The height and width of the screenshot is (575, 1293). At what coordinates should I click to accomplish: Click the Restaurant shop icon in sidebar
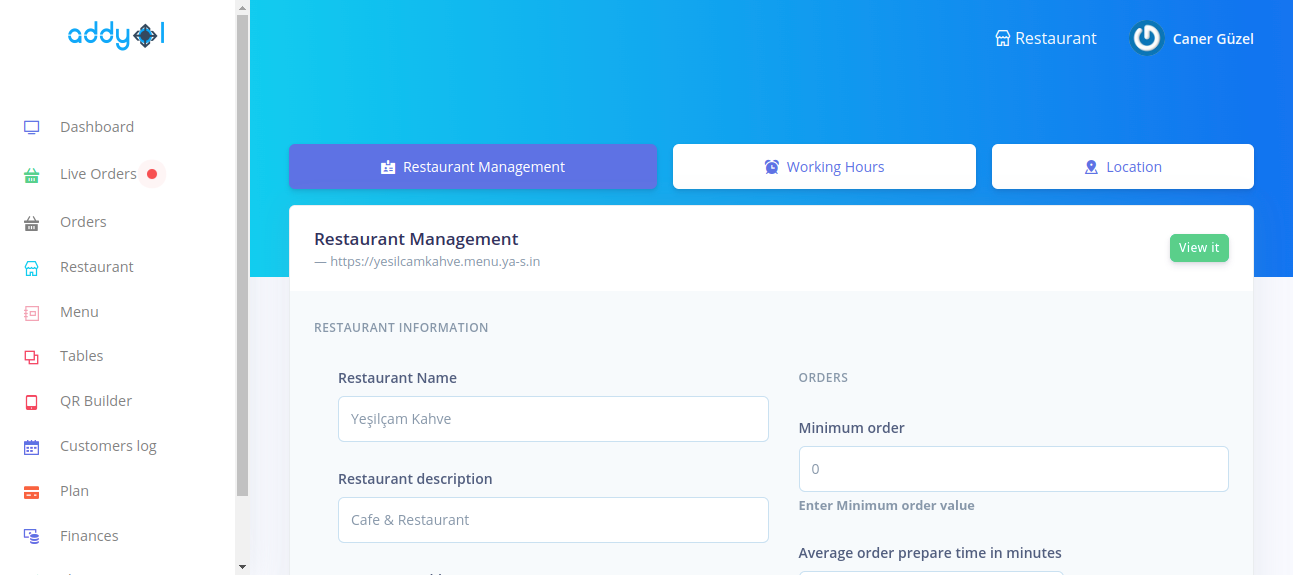(31, 268)
